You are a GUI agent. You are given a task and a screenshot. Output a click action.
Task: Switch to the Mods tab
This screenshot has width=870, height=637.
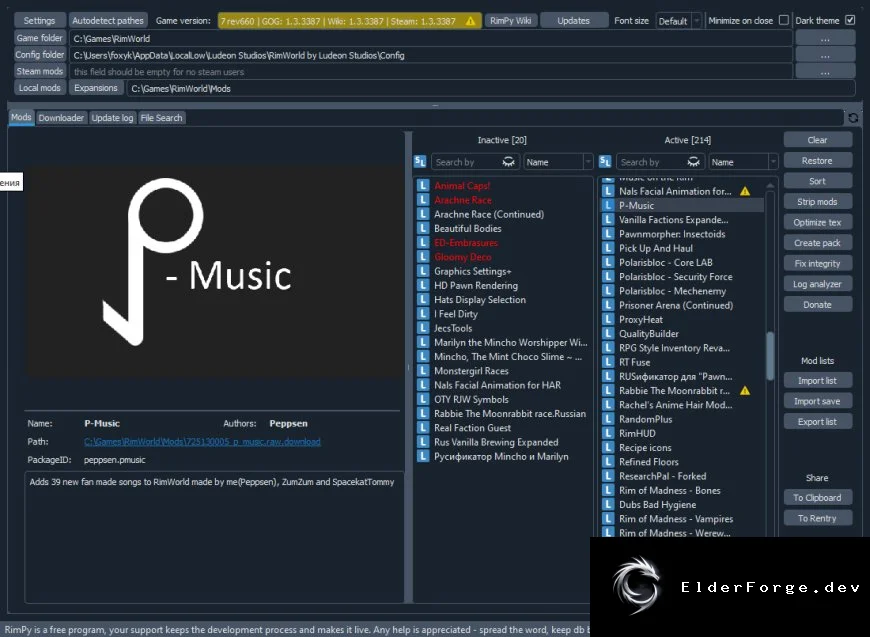tap(21, 117)
